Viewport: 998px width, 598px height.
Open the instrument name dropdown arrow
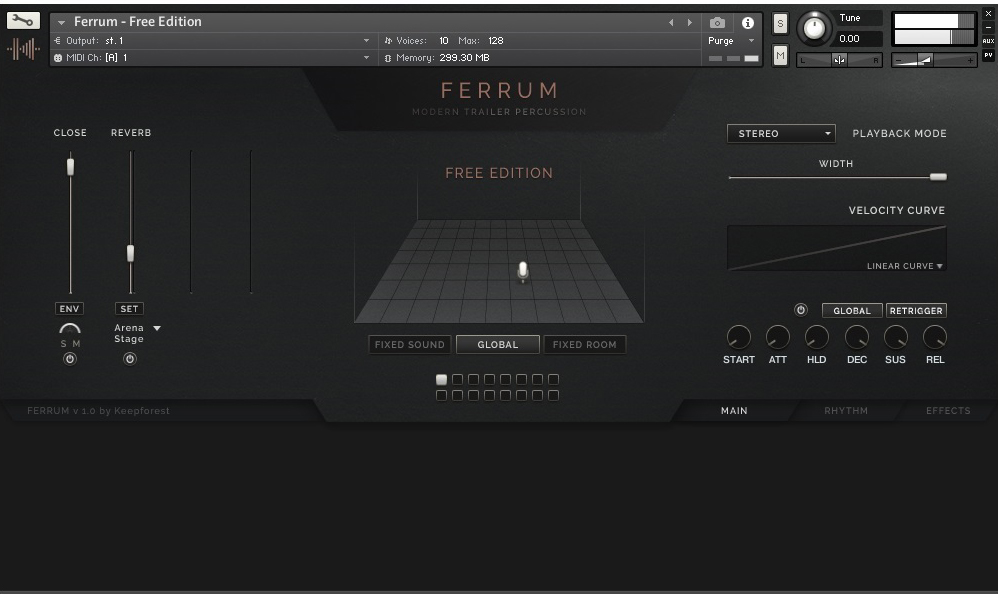click(61, 22)
